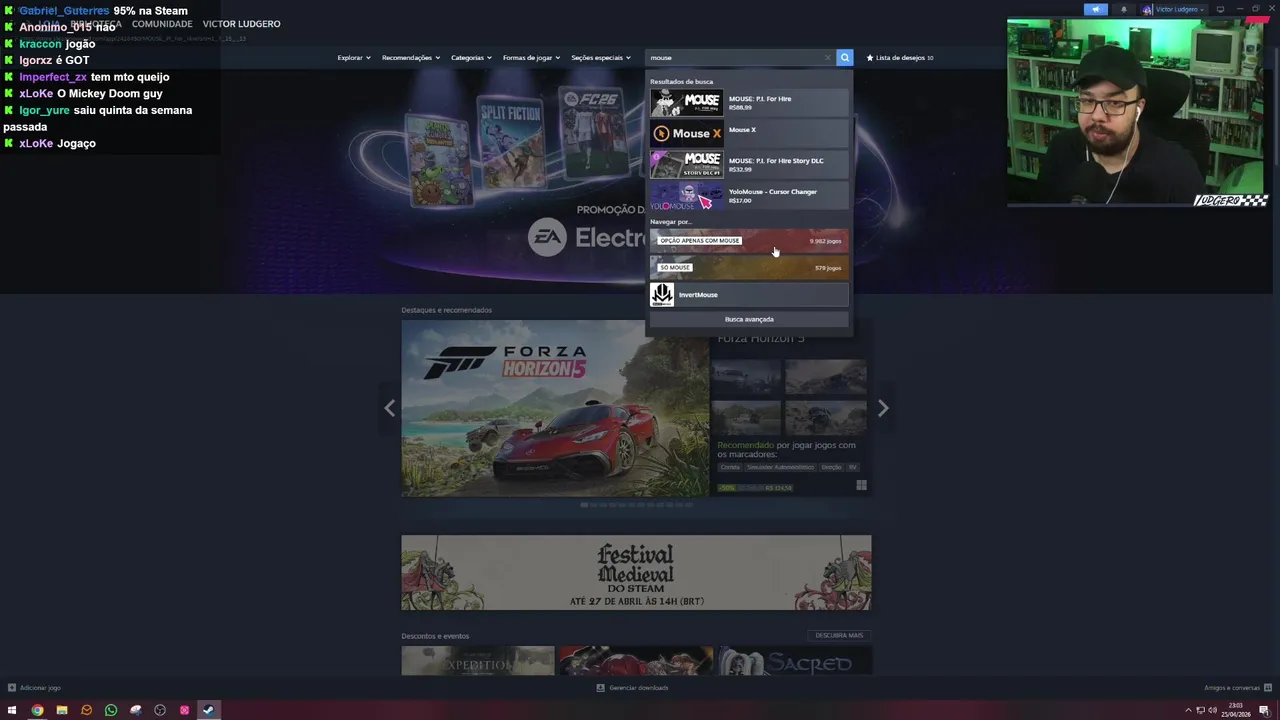Click the Split Fiction game cover

pos(512,140)
